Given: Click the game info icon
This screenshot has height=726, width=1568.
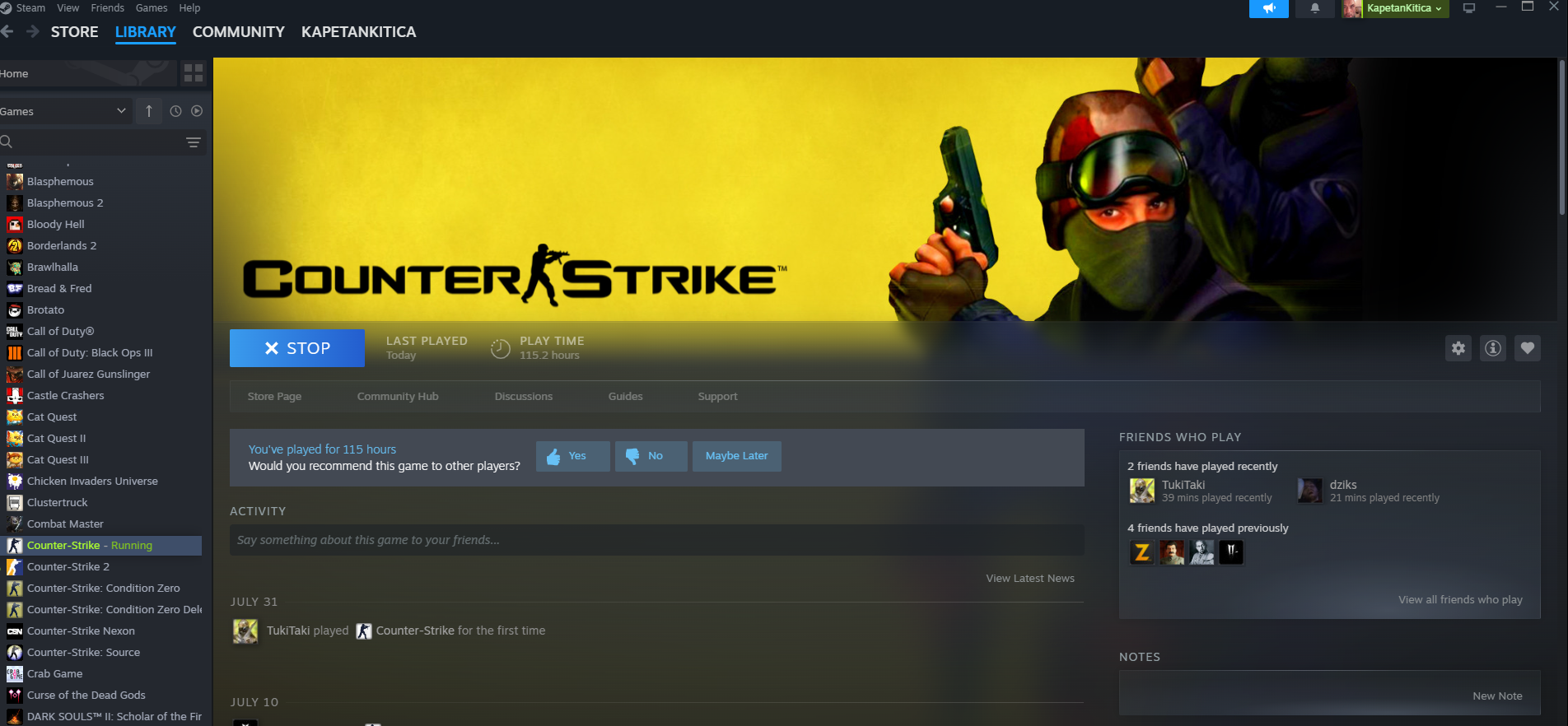Looking at the screenshot, I should coord(1493,348).
